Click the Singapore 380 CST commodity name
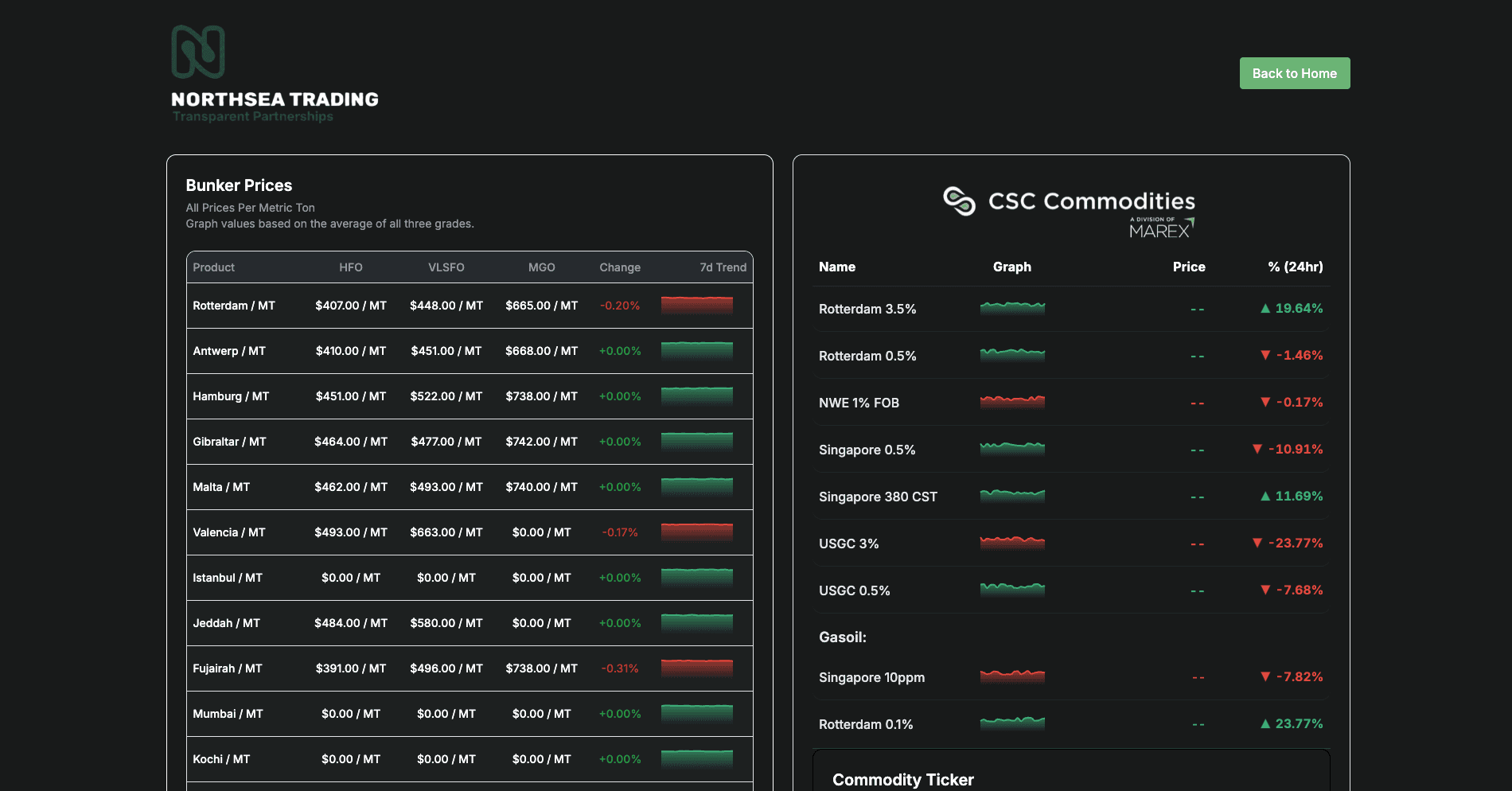The width and height of the screenshot is (1512, 791). (878, 497)
